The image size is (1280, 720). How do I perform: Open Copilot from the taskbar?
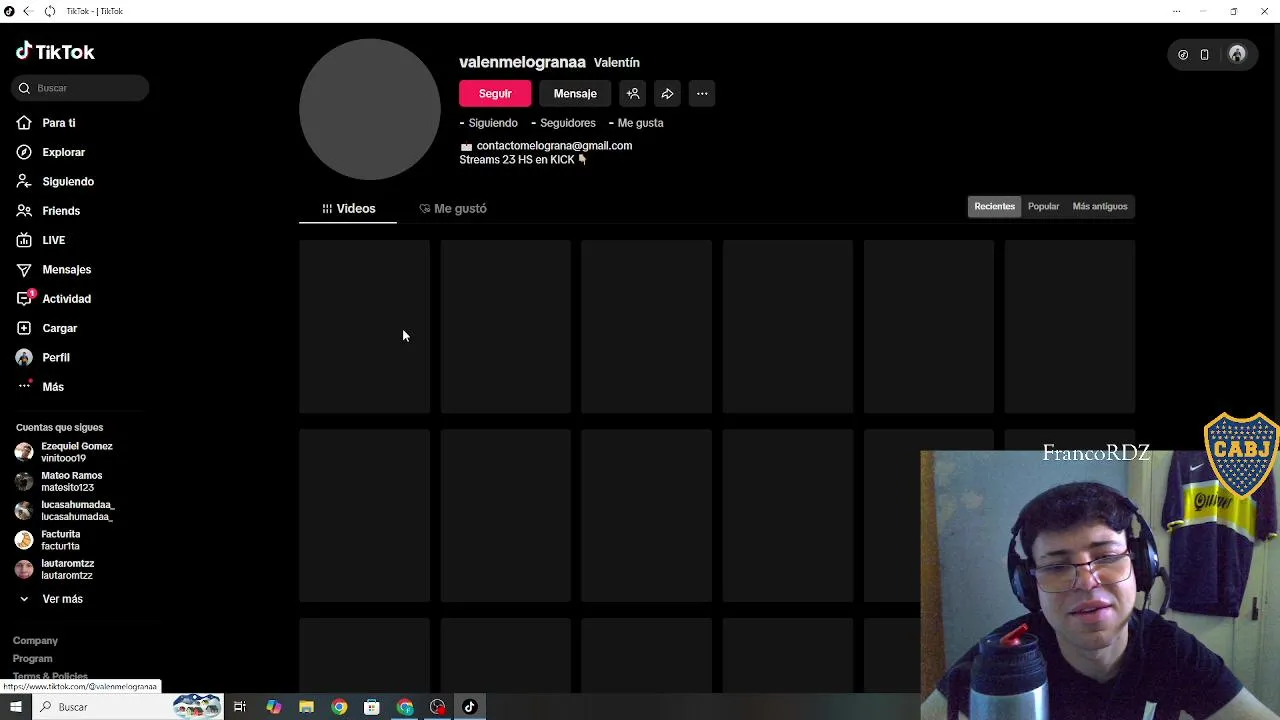(x=273, y=707)
